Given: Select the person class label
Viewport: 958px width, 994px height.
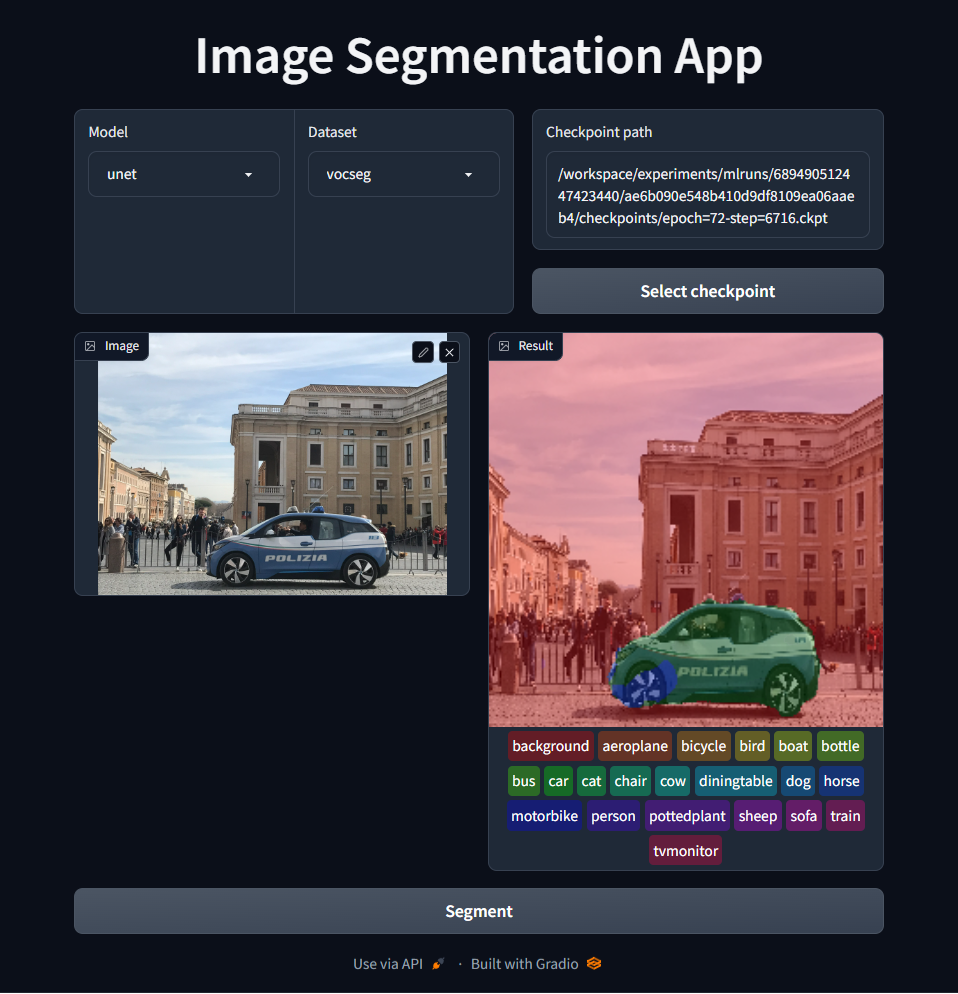Looking at the screenshot, I should coord(613,816).
